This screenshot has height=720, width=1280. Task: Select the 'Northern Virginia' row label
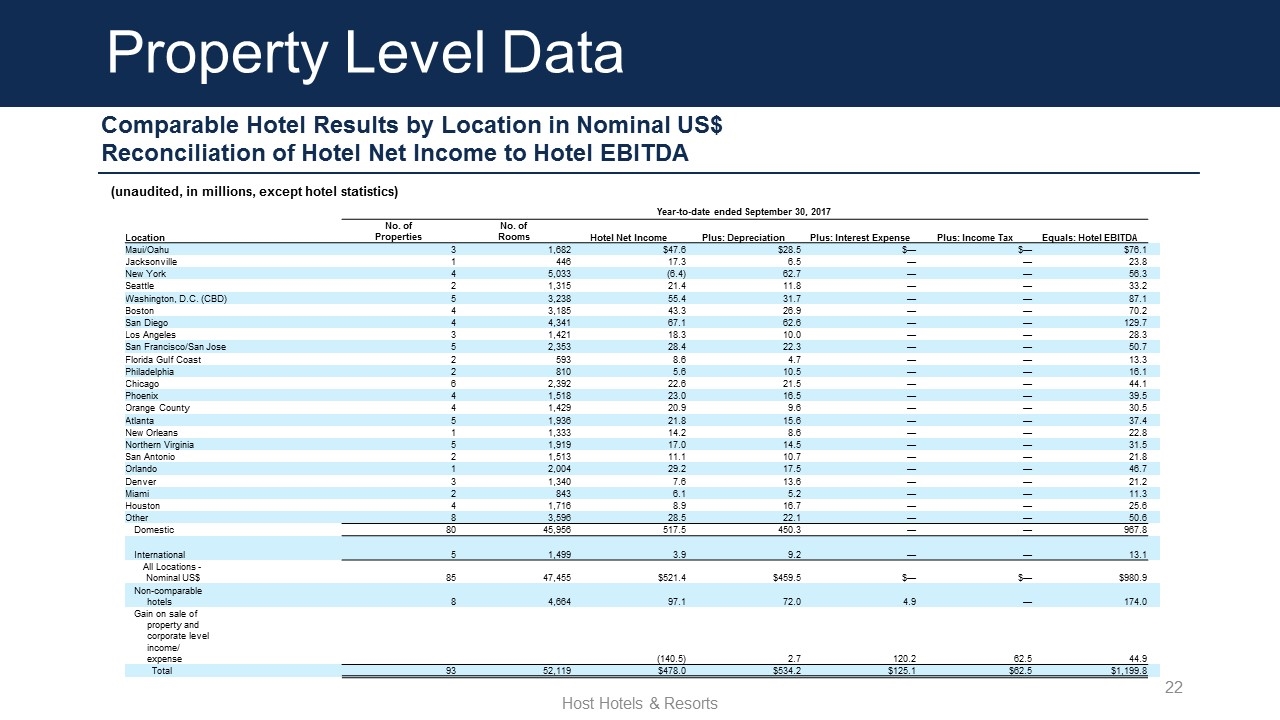click(x=160, y=444)
